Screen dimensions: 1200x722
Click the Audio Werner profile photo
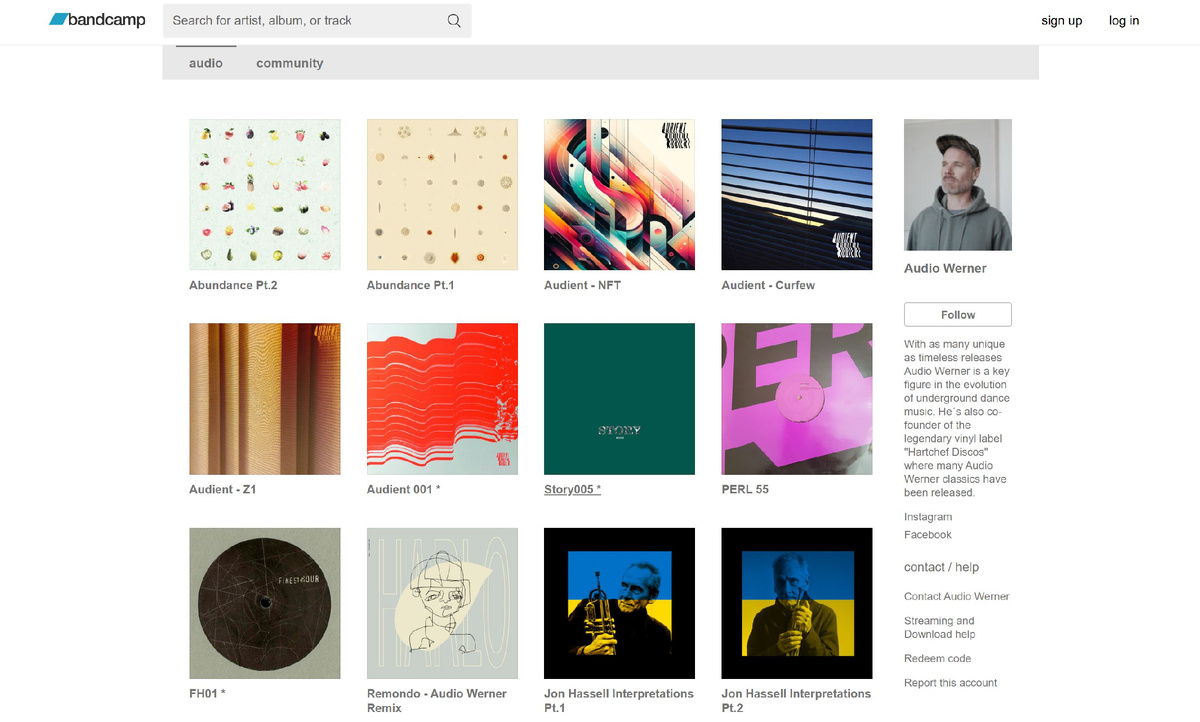(957, 185)
